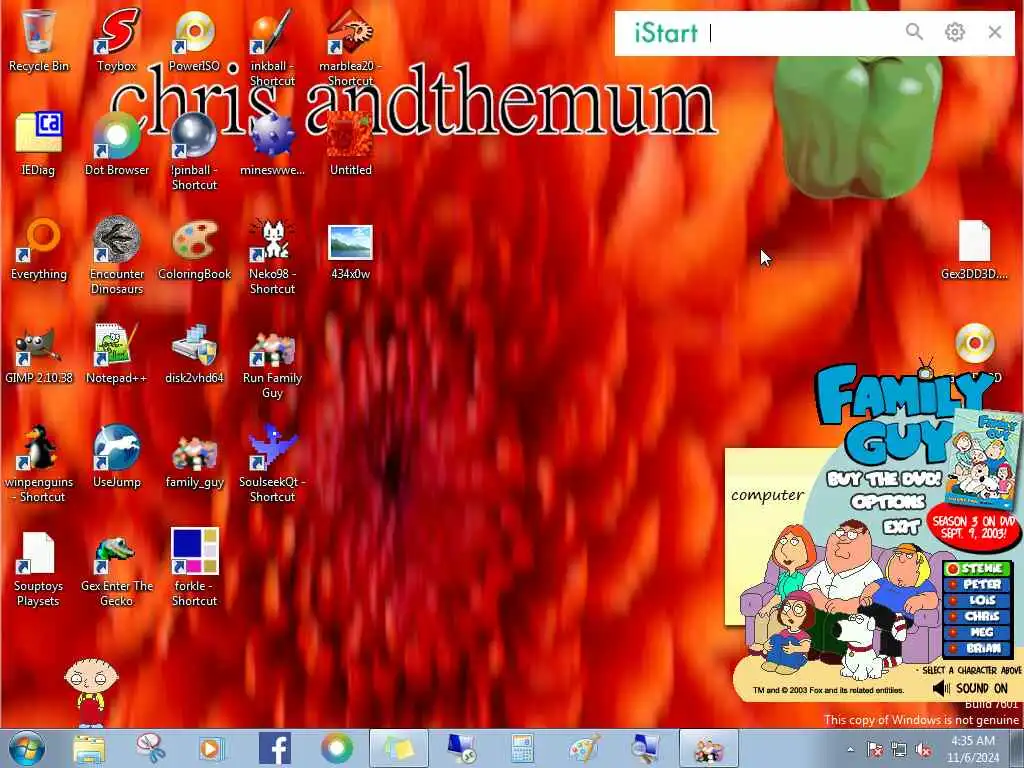Open the clock showing 4:35 AM

[973, 749]
